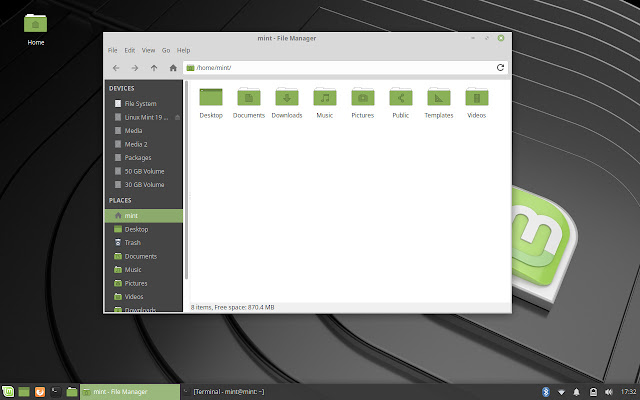This screenshot has height=400, width=640.
Task: Go forward with the right arrow button
Action: 135,68
